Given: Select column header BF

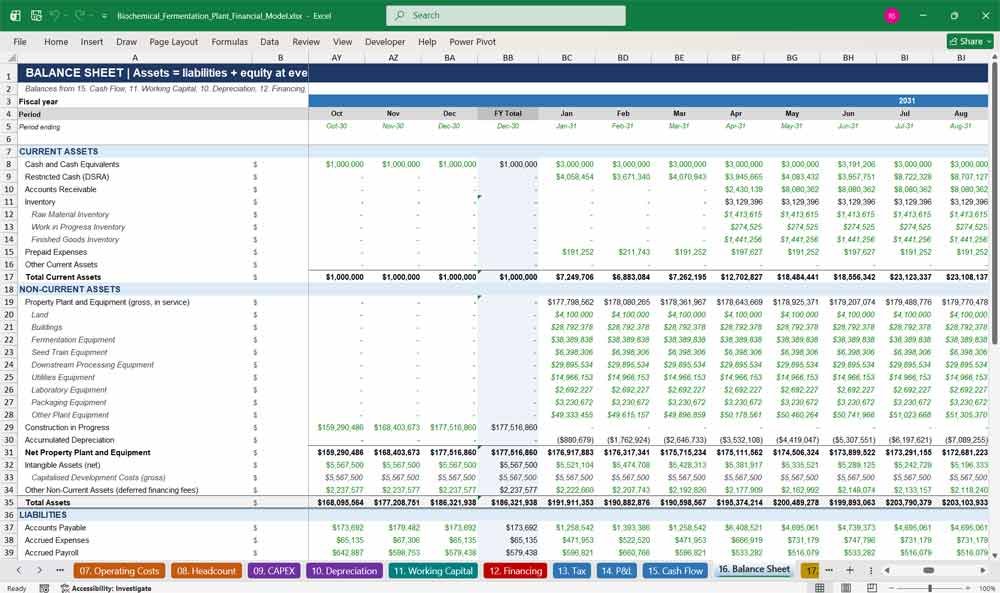Looking at the screenshot, I should [x=736, y=57].
